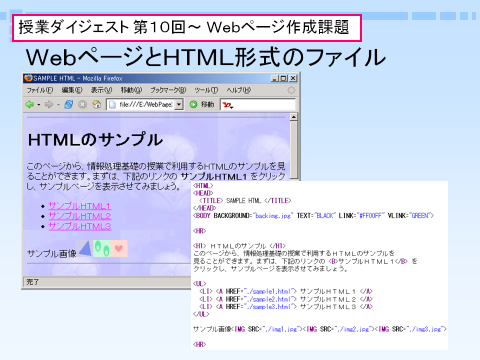This screenshot has height=360, width=480.
Task: Open the ブックマーク(B) menu
Action: (x=168, y=90)
